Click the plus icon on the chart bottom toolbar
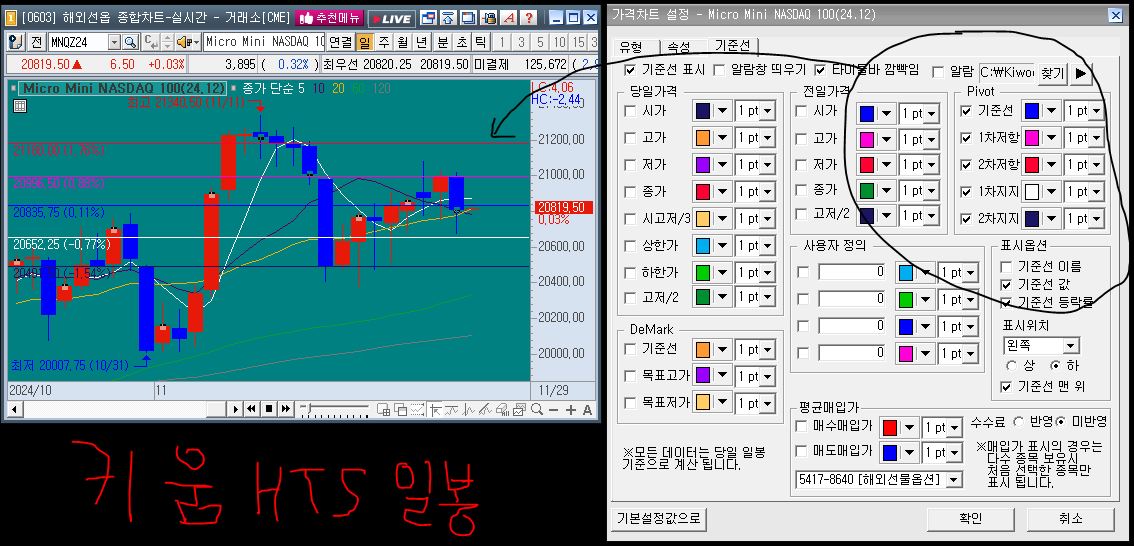The width and height of the screenshot is (1134, 546). (570, 409)
